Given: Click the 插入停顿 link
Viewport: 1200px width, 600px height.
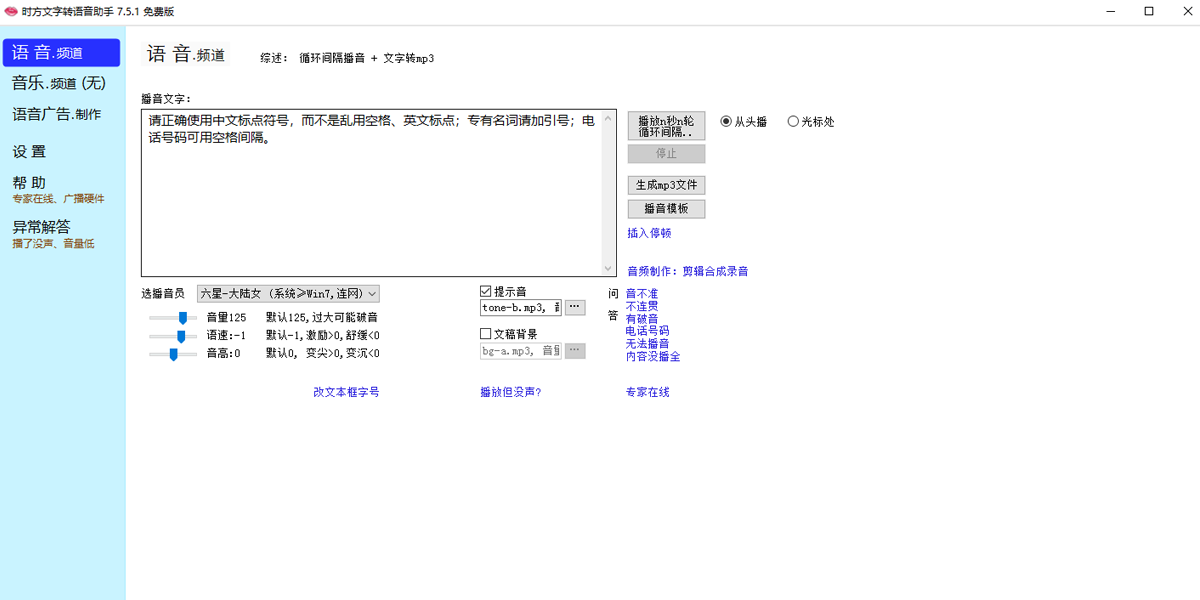Looking at the screenshot, I should [x=649, y=233].
